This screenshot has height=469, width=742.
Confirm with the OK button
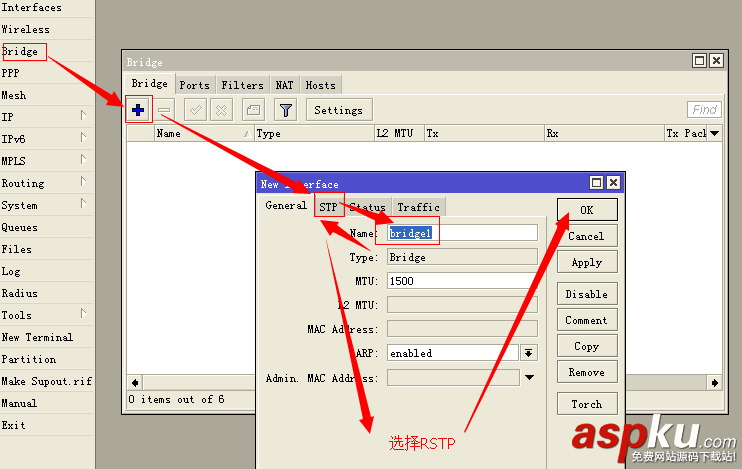tap(587, 210)
